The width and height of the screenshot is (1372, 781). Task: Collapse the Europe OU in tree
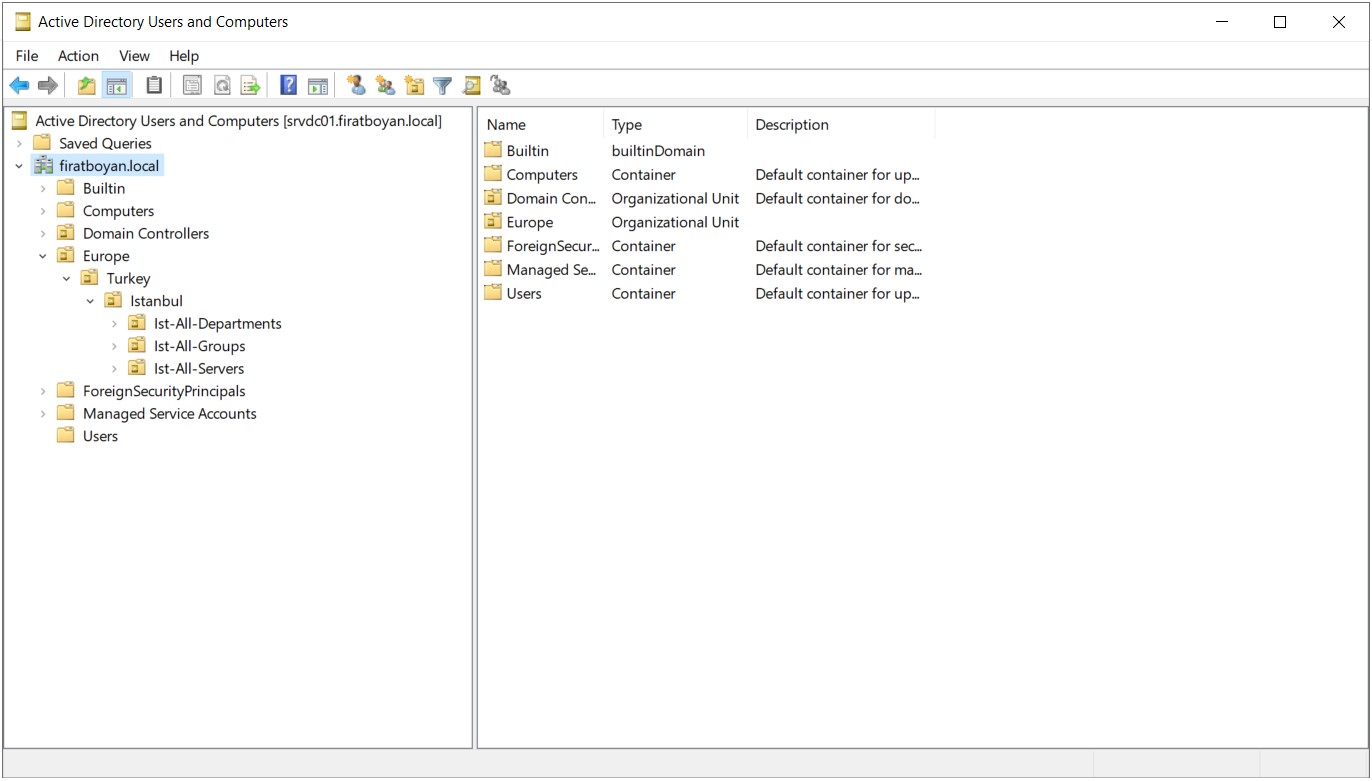click(x=43, y=256)
